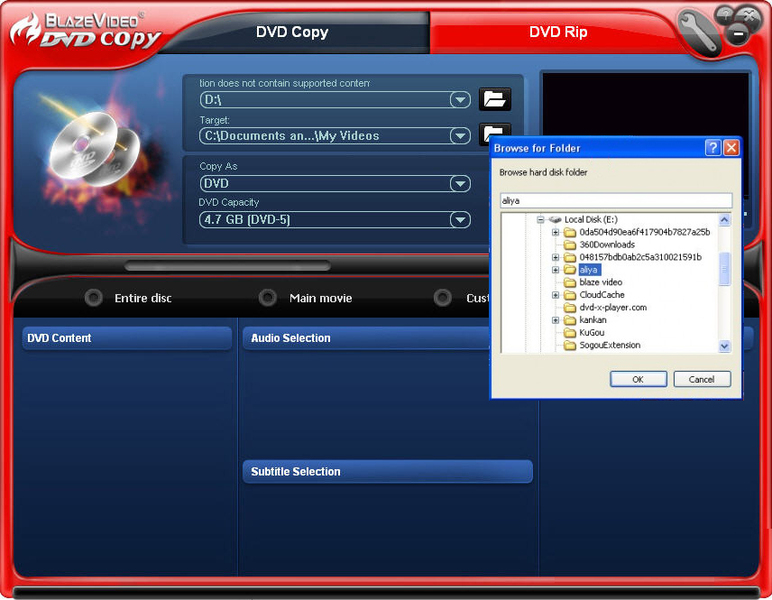Select the dvd-x-player.com folder

click(613, 307)
